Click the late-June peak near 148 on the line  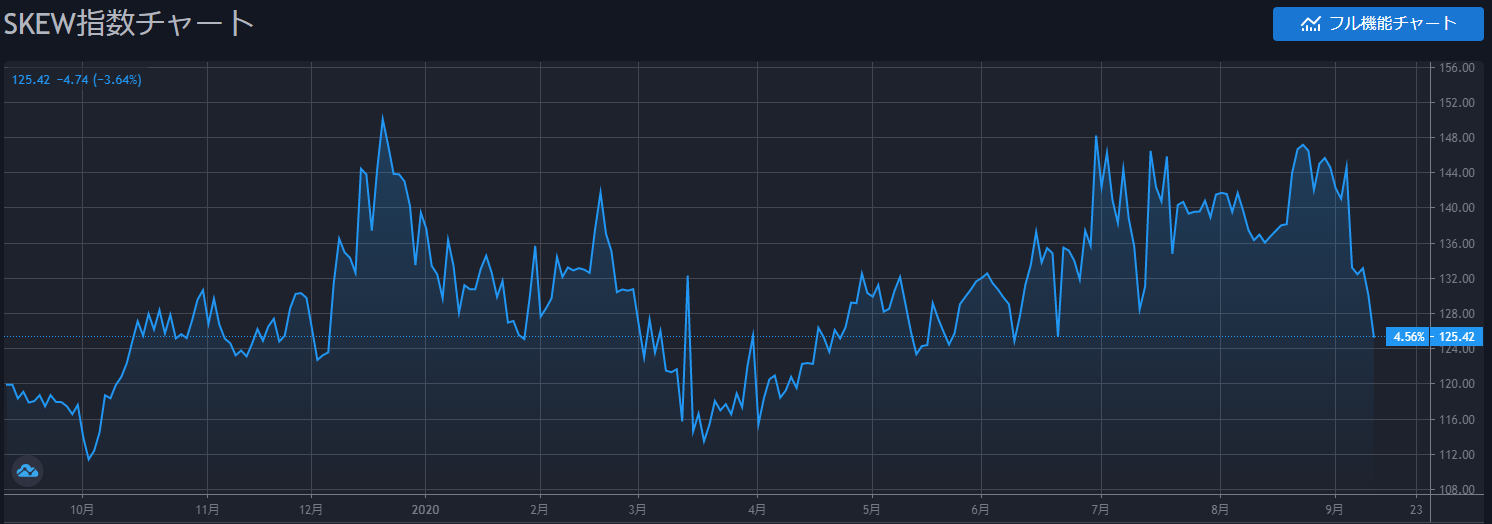point(1096,137)
